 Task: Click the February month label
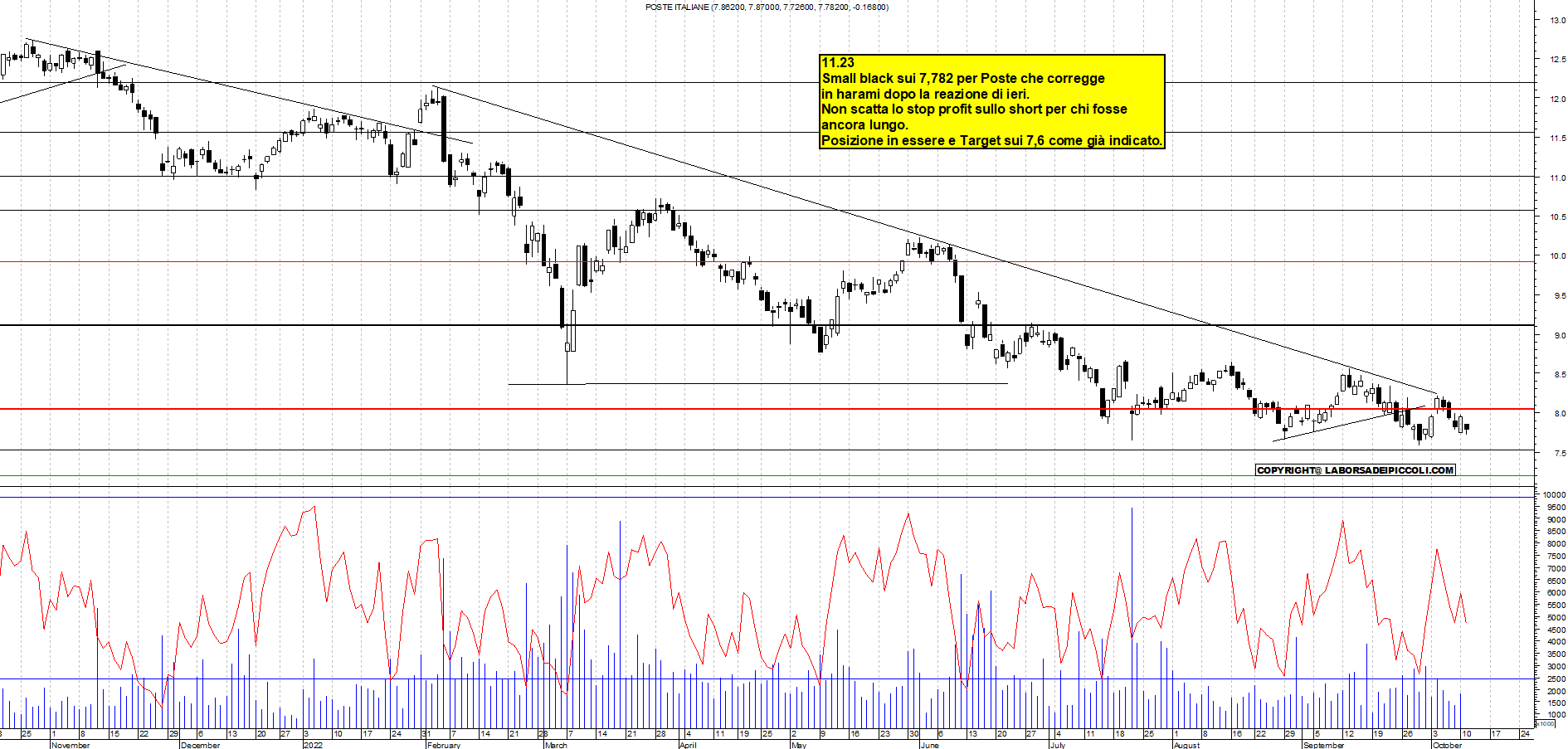click(x=444, y=745)
